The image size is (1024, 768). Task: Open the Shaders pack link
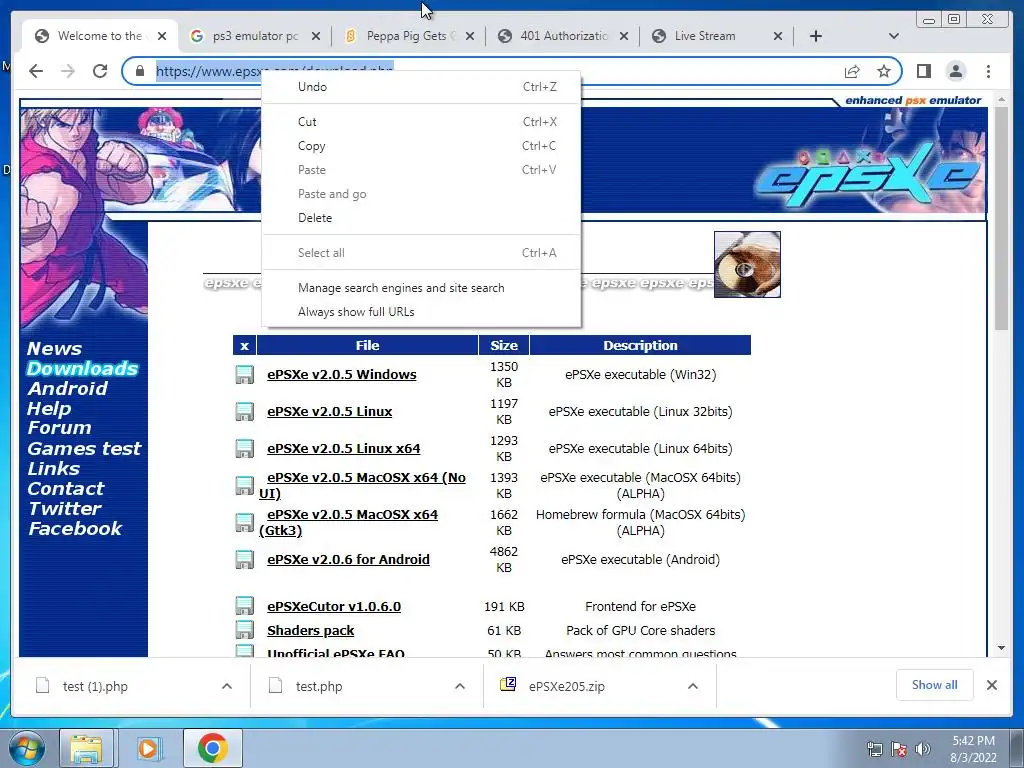[x=310, y=631]
